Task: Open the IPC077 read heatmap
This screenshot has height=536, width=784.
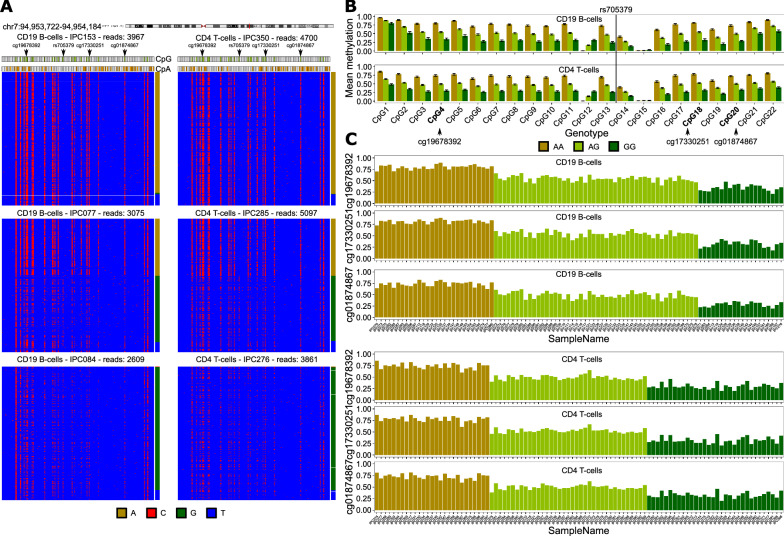Action: [78, 286]
